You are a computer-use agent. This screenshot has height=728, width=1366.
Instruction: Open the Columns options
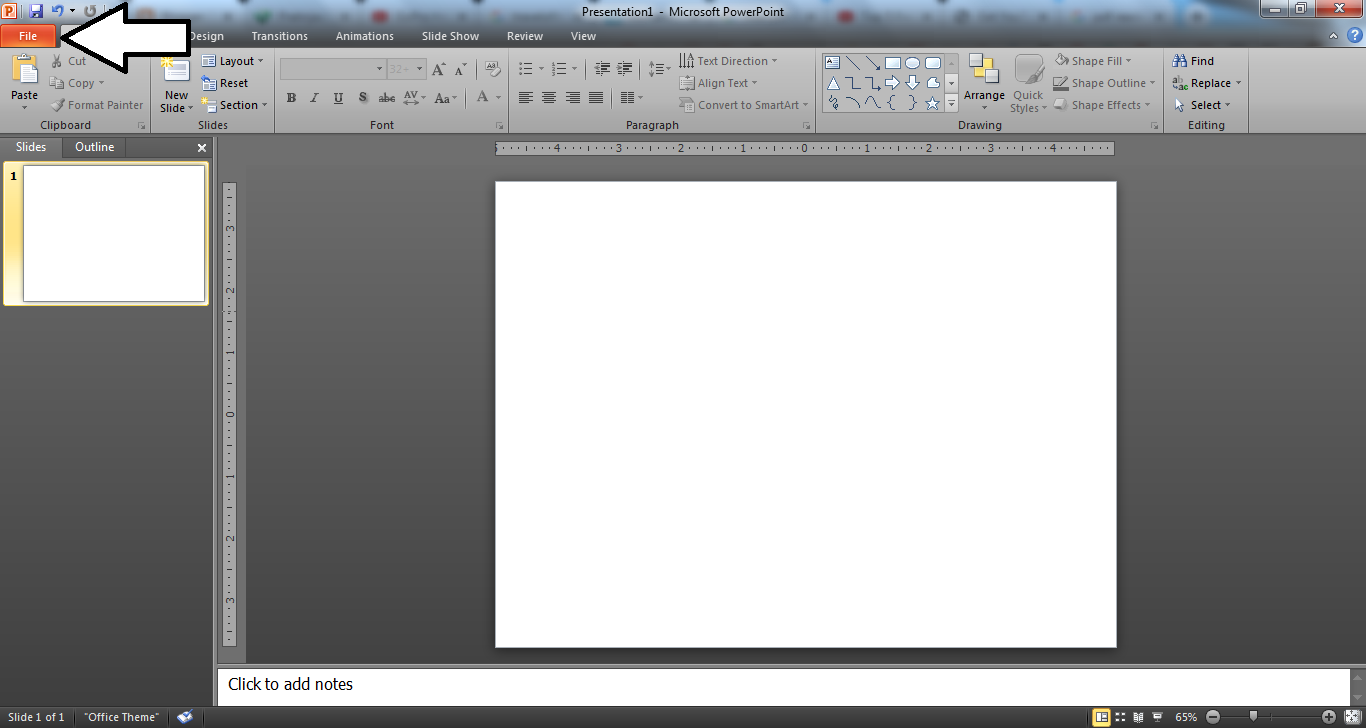(629, 98)
